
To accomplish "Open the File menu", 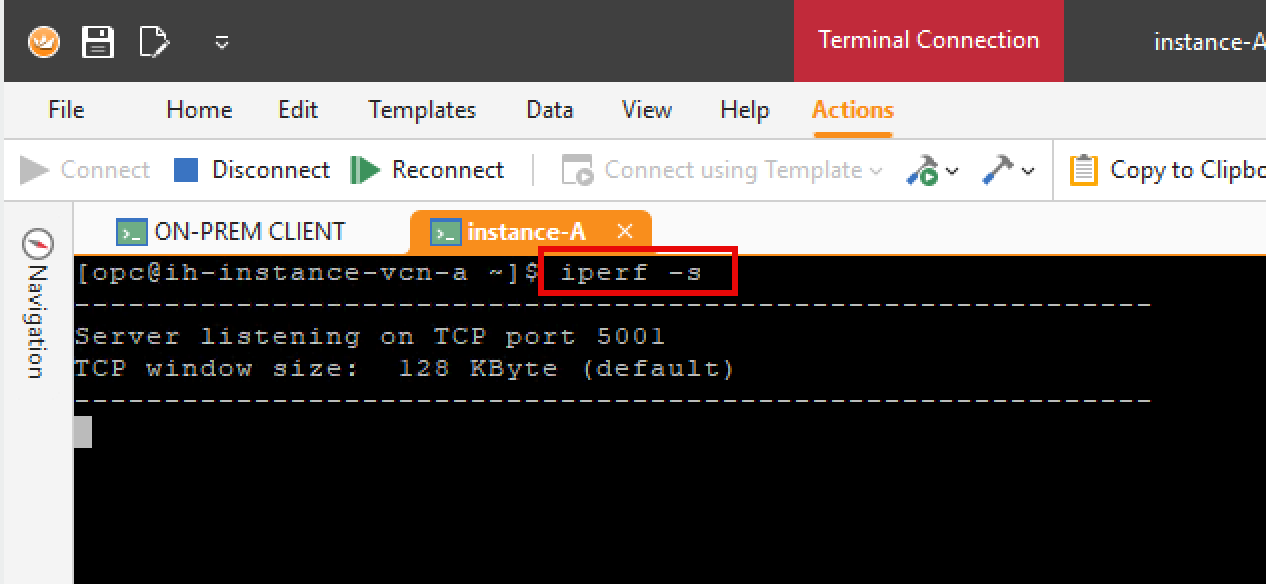I will tap(66, 110).
